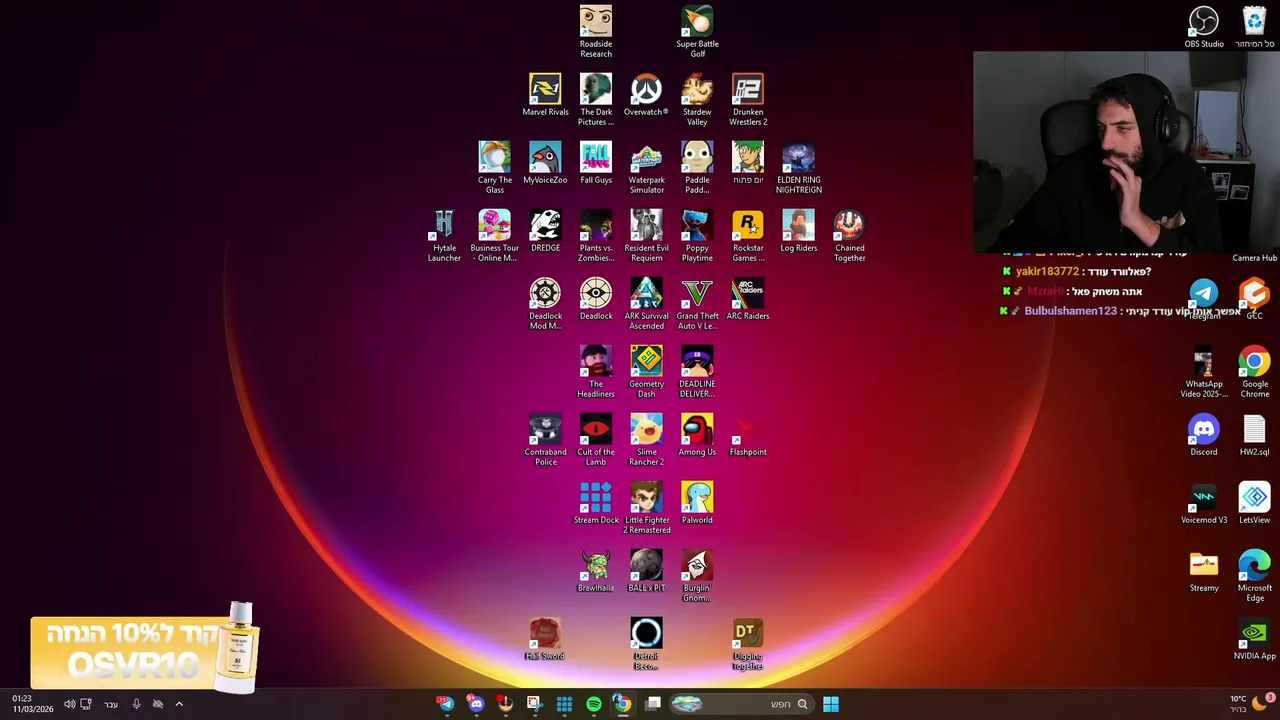Open the volume control tray icon

click(x=69, y=704)
